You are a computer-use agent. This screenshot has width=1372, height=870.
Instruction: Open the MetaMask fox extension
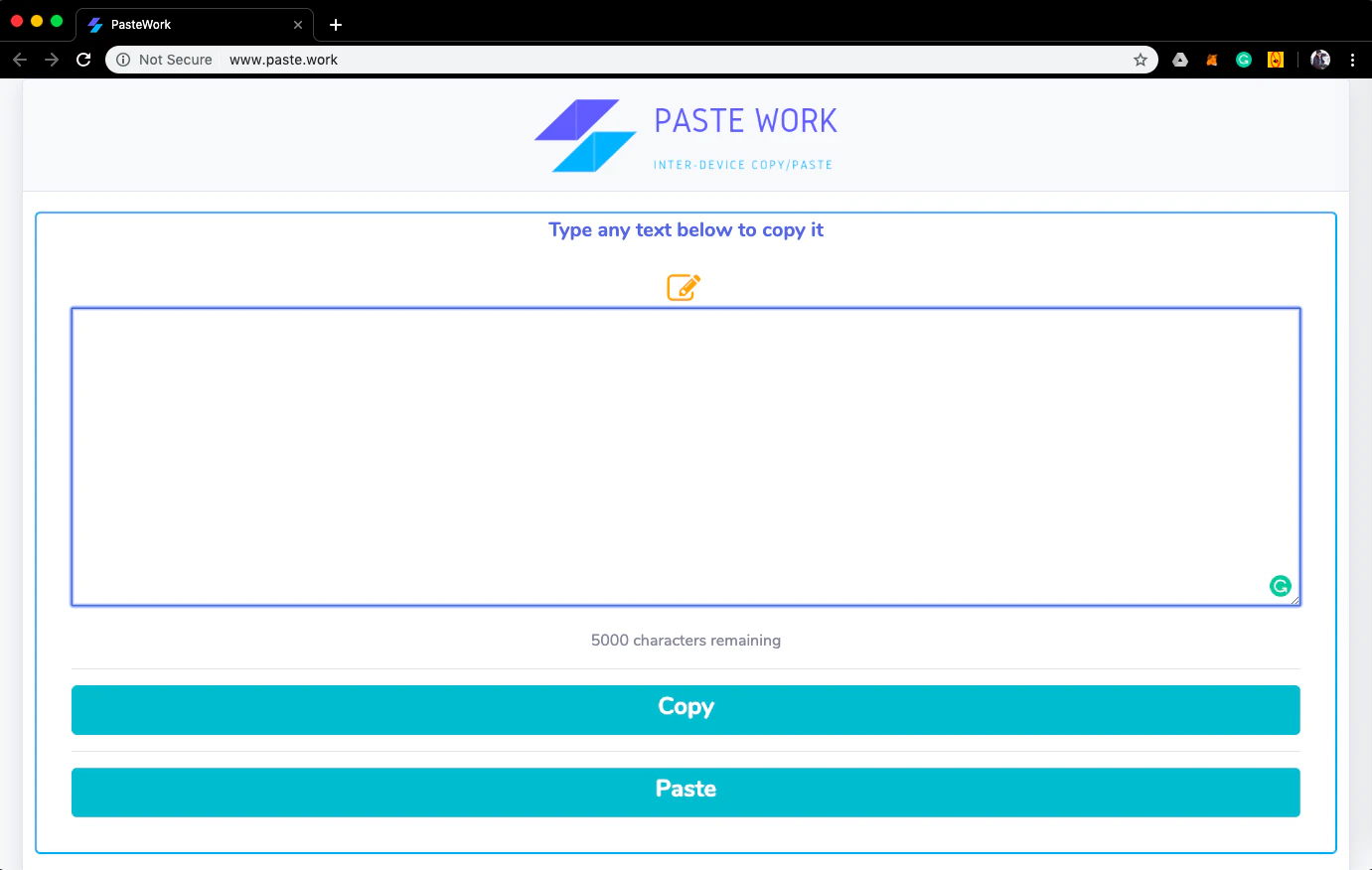point(1211,60)
